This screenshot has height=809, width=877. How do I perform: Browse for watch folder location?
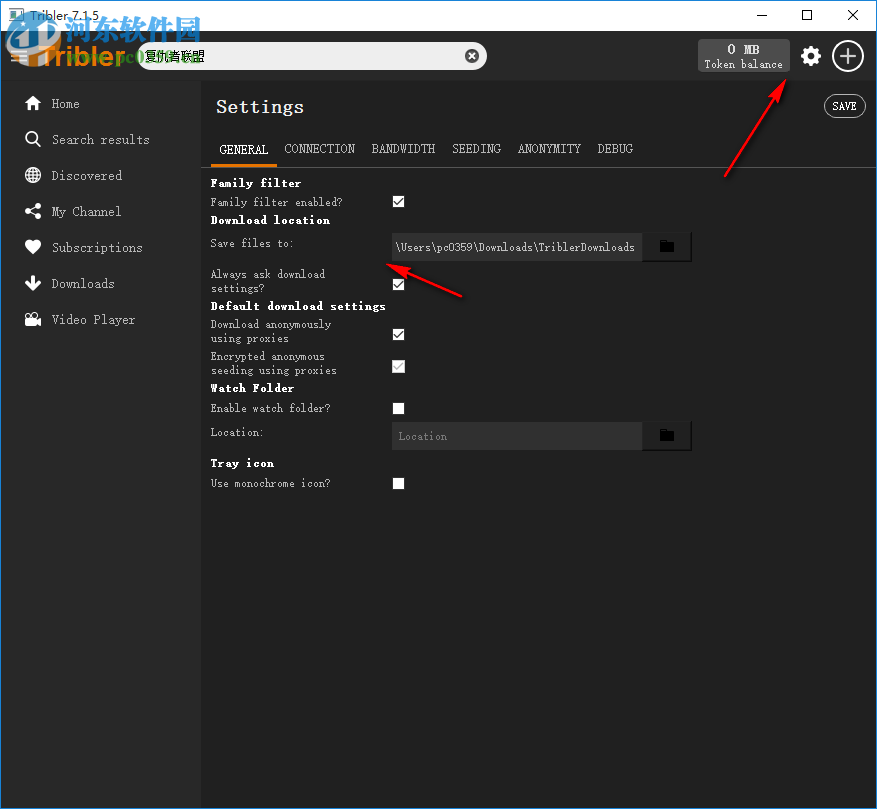click(667, 436)
